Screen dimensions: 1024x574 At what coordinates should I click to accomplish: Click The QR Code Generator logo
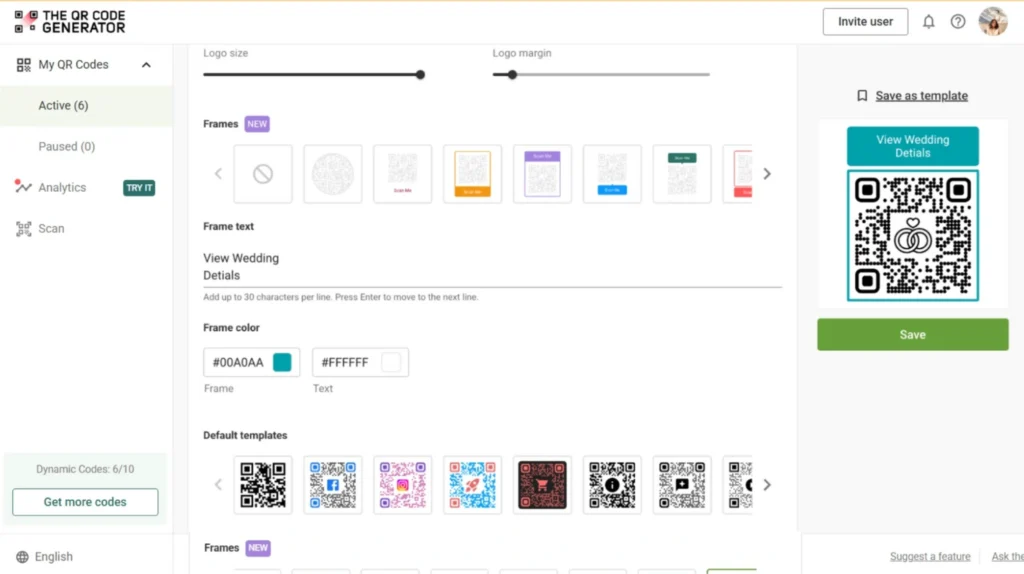(70, 22)
